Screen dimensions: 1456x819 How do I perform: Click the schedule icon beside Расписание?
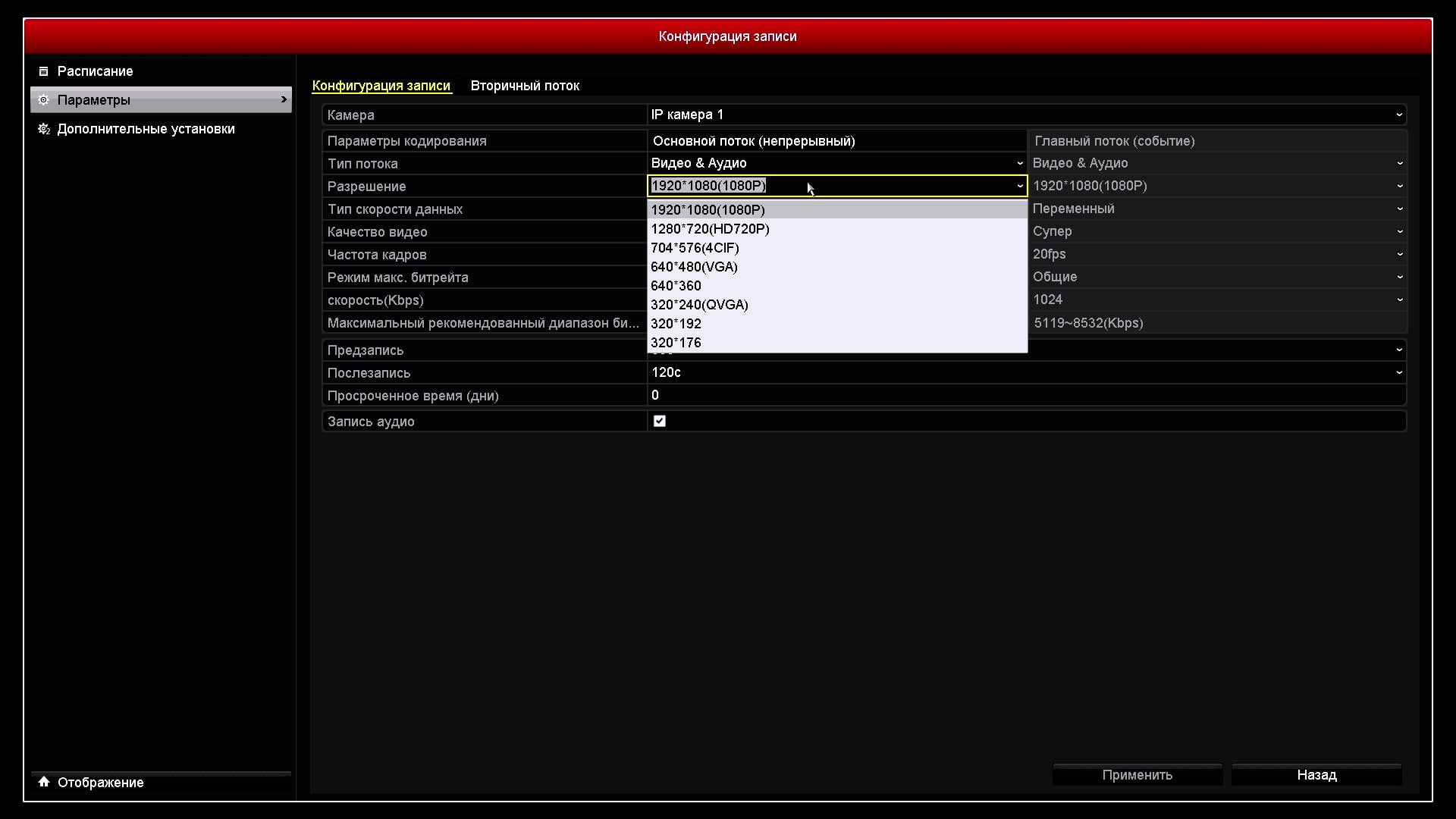[x=43, y=71]
